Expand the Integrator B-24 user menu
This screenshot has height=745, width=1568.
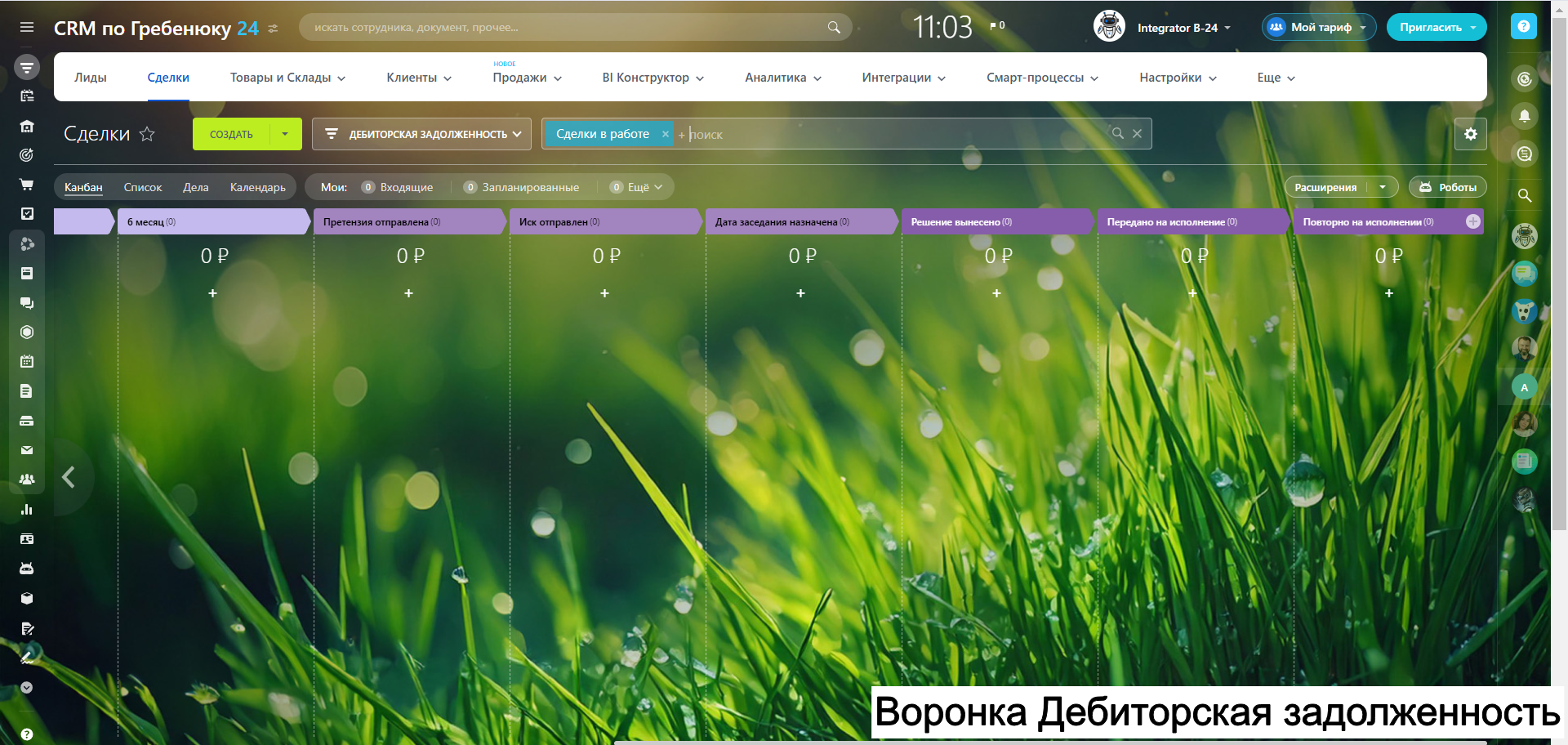pyautogui.click(x=1183, y=28)
